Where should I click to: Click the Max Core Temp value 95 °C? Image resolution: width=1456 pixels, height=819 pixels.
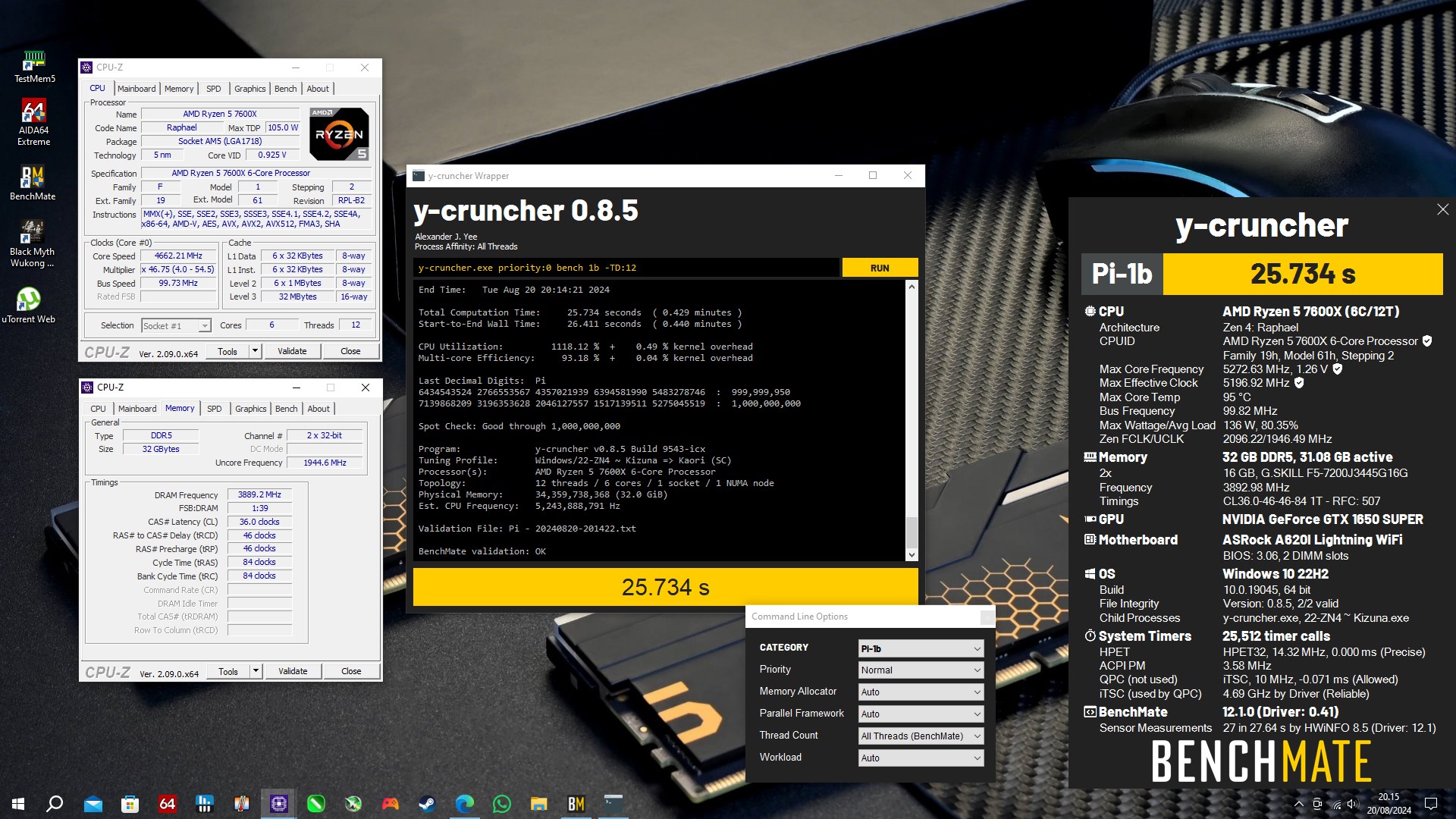click(1237, 397)
